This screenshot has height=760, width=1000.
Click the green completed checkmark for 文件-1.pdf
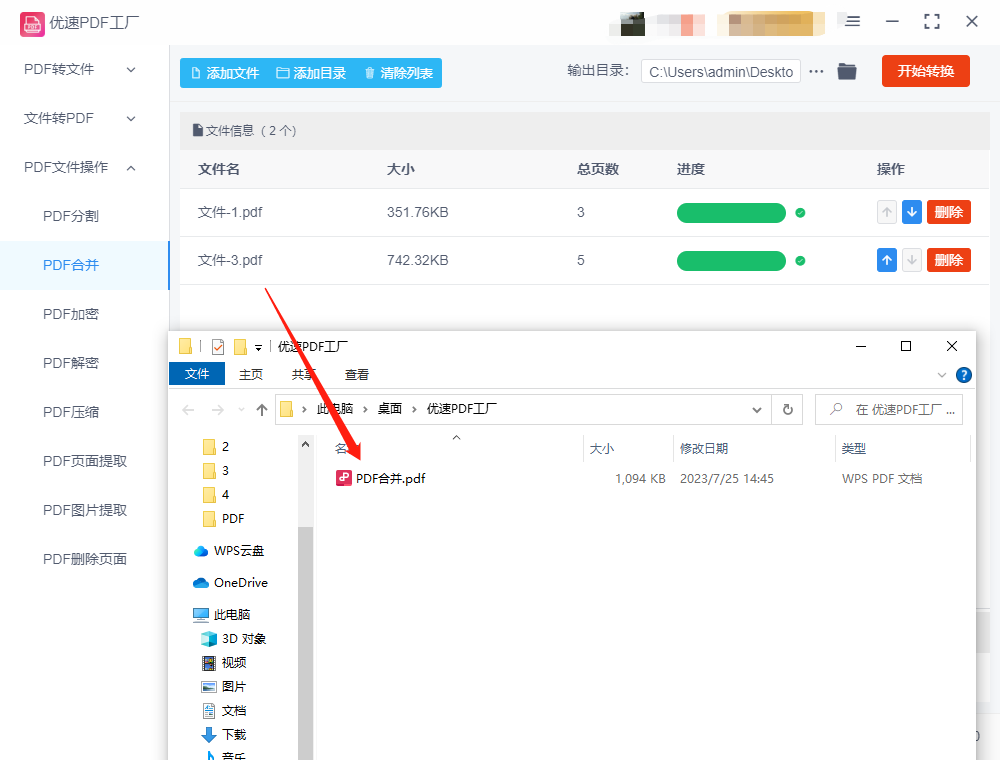tap(800, 213)
